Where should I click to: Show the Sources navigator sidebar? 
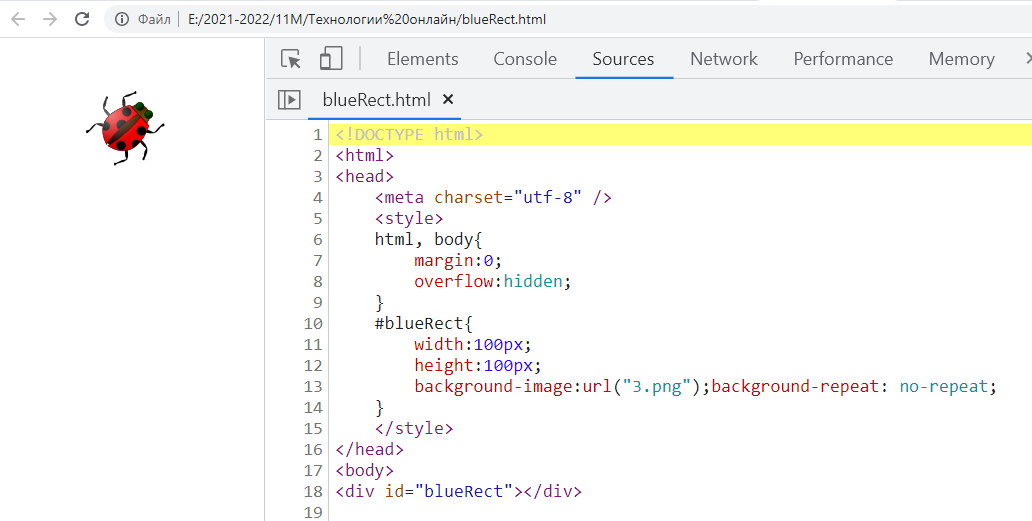[x=289, y=99]
